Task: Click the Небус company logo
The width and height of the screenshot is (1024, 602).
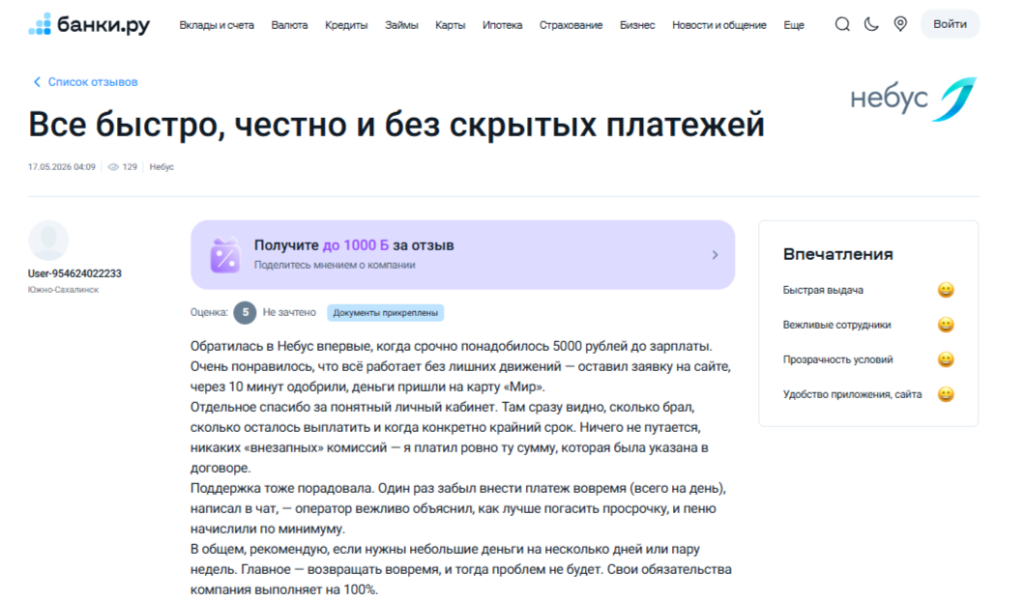Action: pos(913,99)
